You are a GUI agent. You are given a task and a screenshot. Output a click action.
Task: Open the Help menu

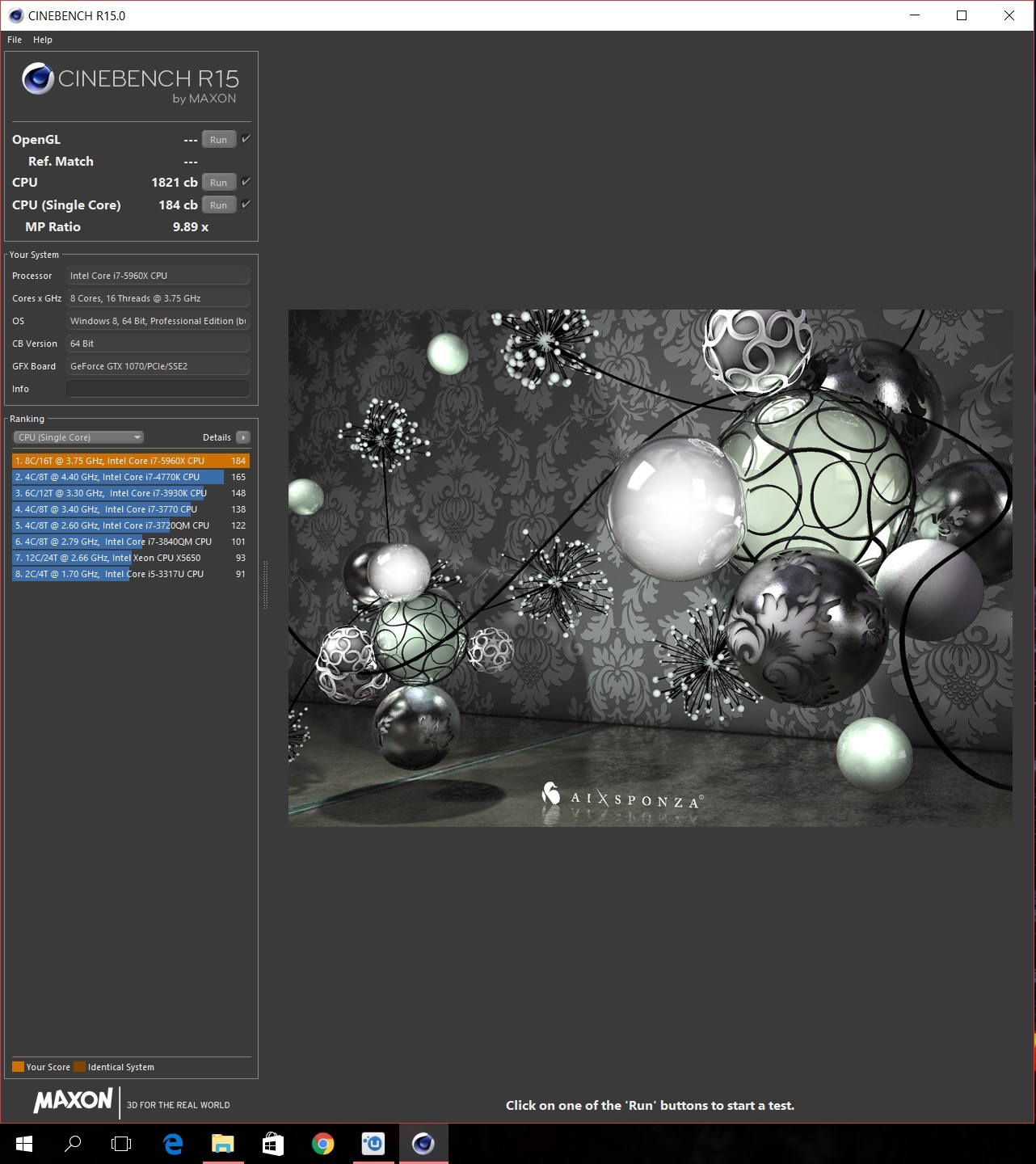[43, 40]
